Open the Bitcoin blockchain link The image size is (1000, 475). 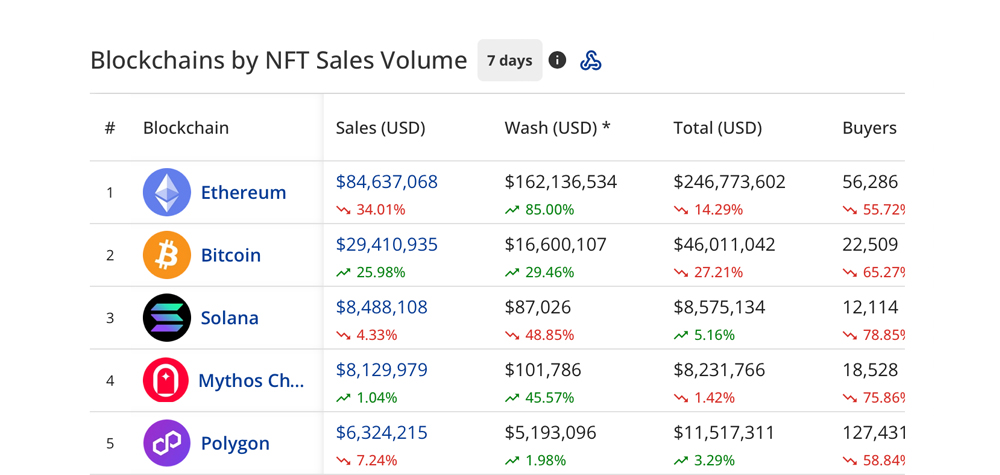pos(231,255)
